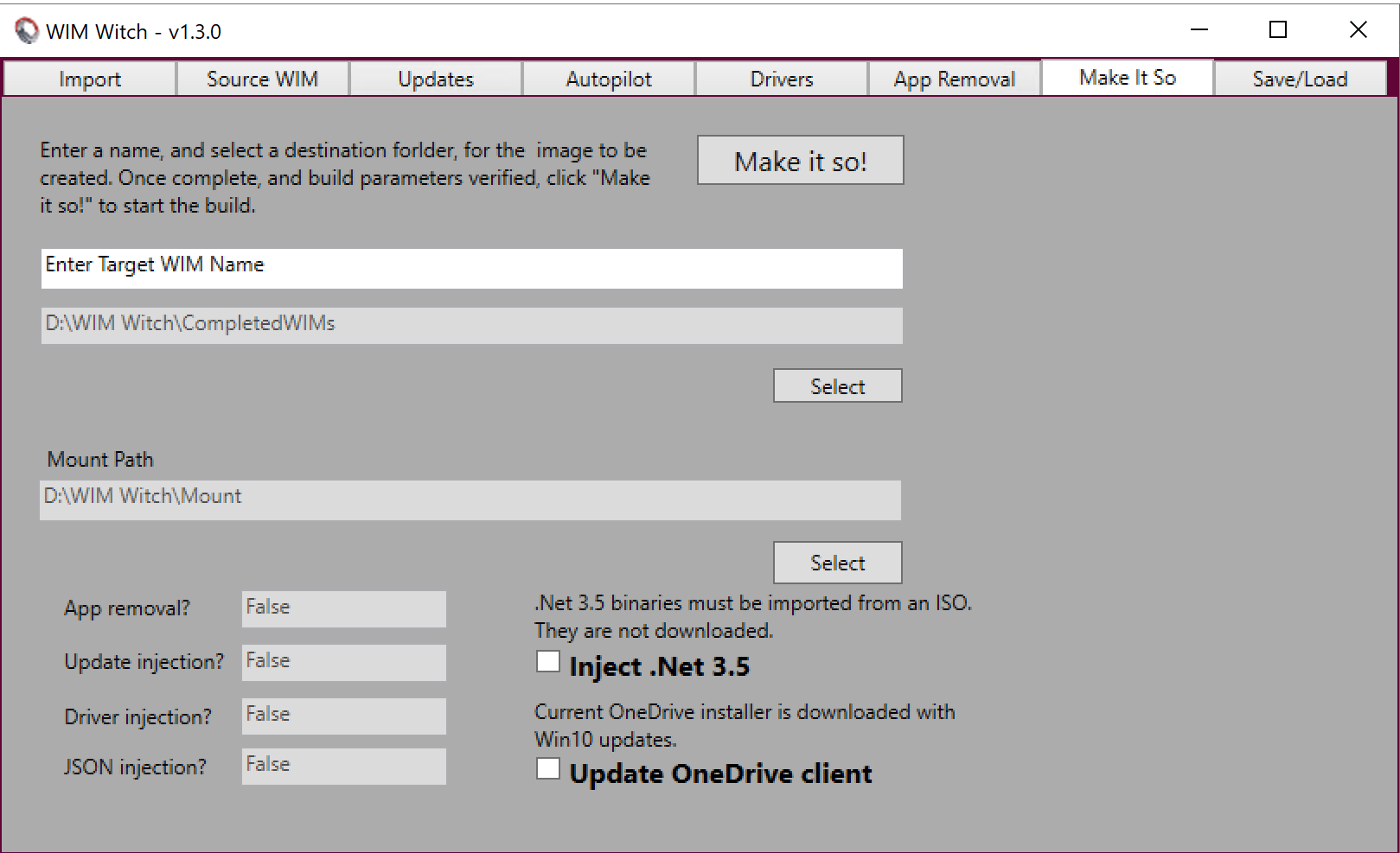
Task: Click the App removal False value box
Action: 344,609
